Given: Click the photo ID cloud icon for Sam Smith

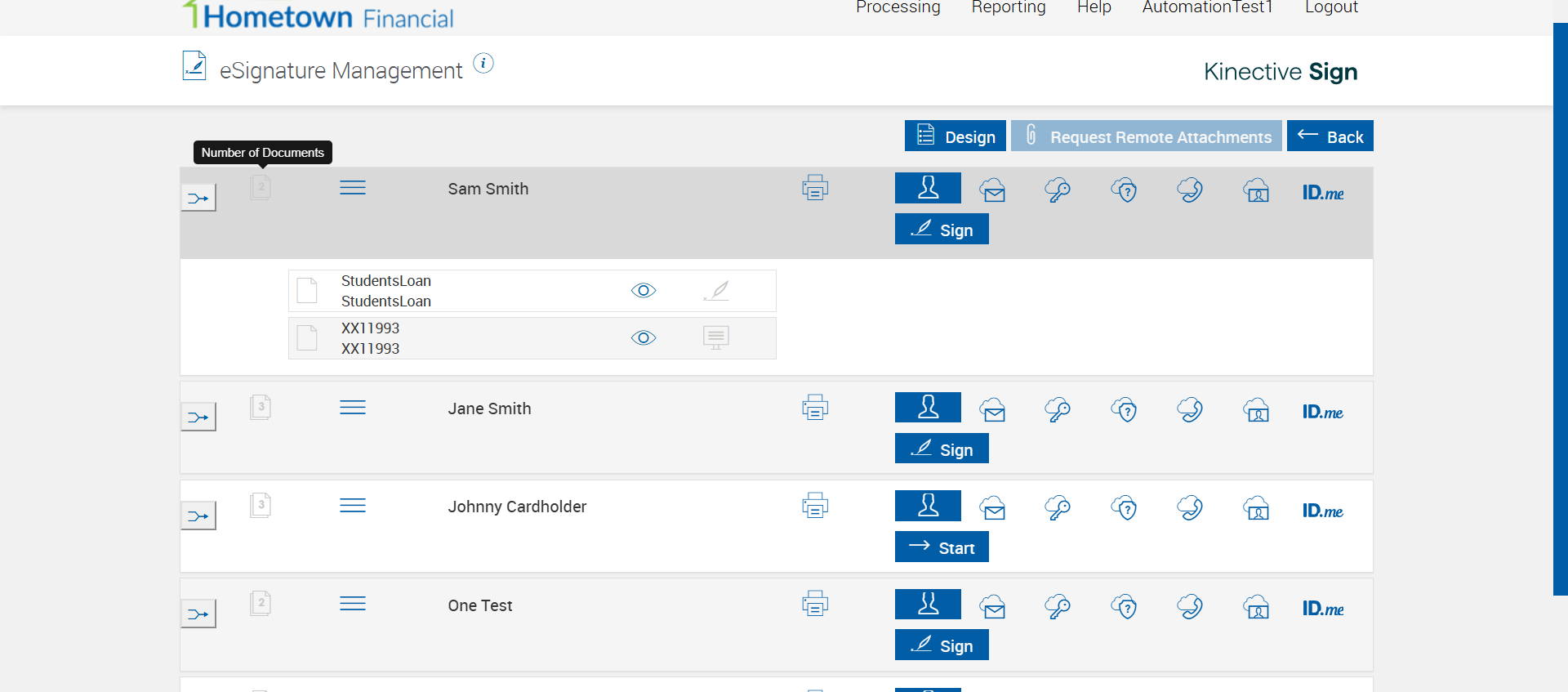Looking at the screenshot, I should point(1256,190).
